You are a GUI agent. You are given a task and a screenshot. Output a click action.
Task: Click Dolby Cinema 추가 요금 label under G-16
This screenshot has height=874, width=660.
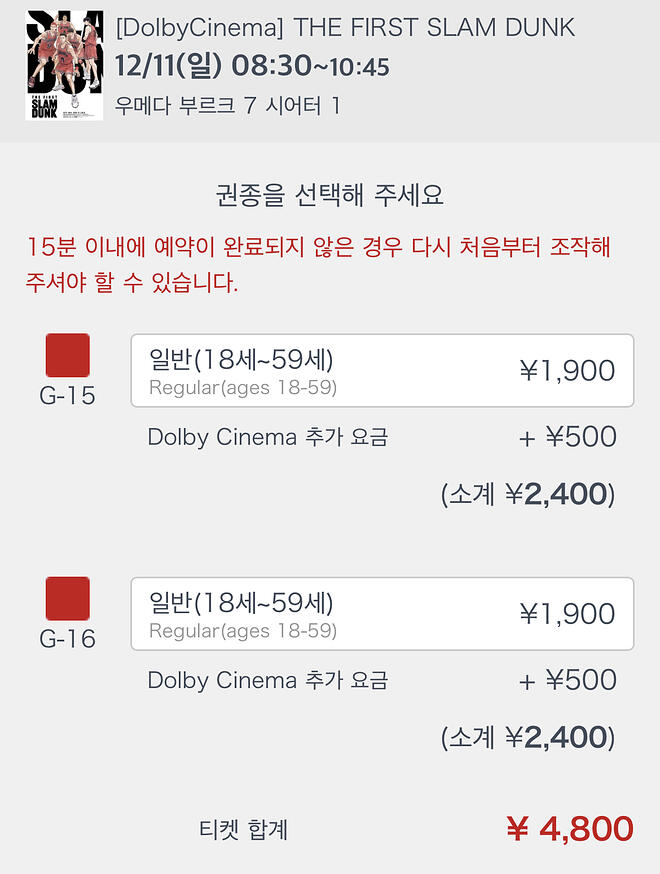(x=268, y=681)
